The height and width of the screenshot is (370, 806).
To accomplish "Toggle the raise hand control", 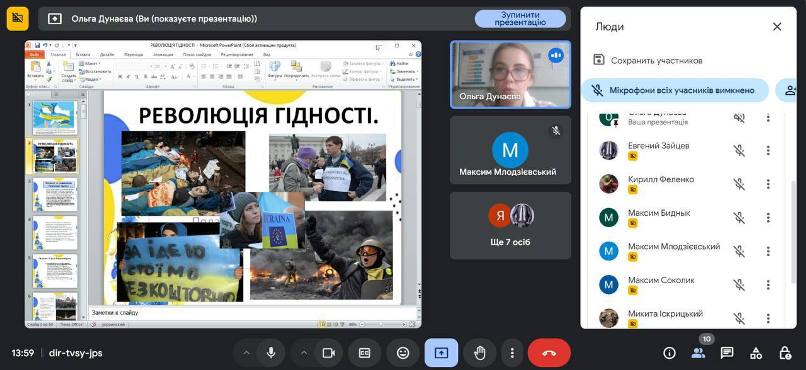I will click(x=480, y=353).
